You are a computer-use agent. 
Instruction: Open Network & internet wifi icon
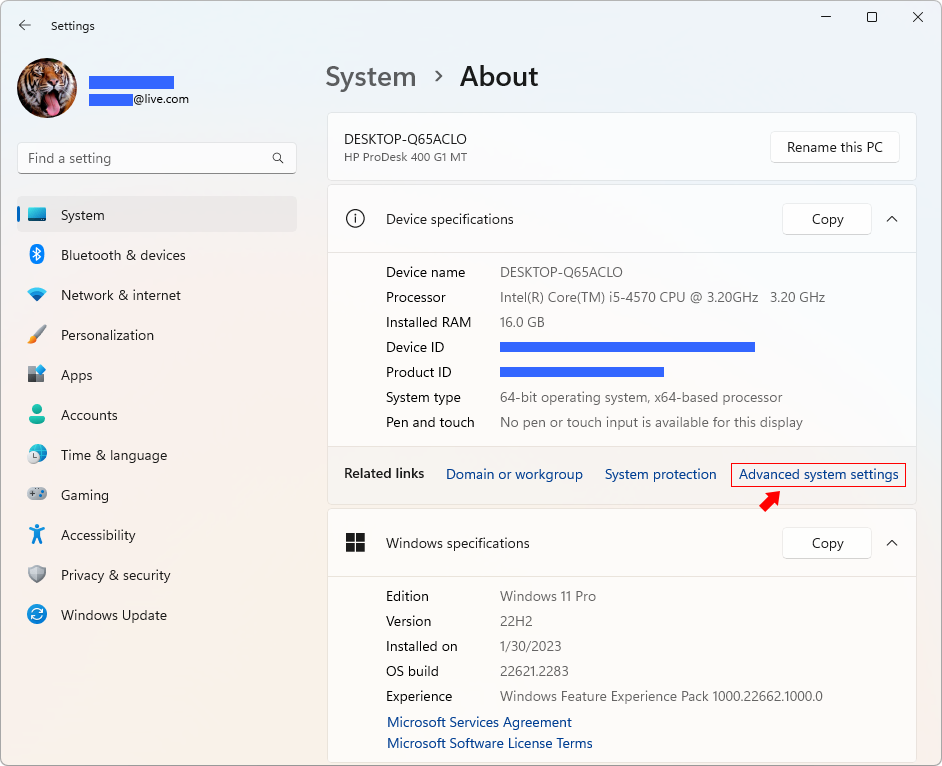click(x=37, y=295)
